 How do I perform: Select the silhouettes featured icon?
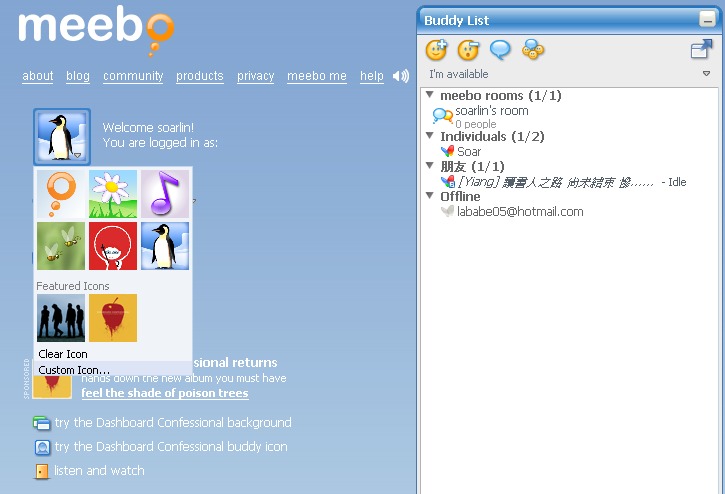61,318
